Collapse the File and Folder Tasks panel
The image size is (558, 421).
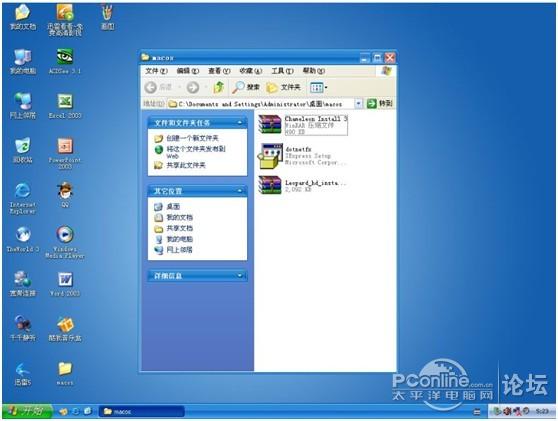240,123
